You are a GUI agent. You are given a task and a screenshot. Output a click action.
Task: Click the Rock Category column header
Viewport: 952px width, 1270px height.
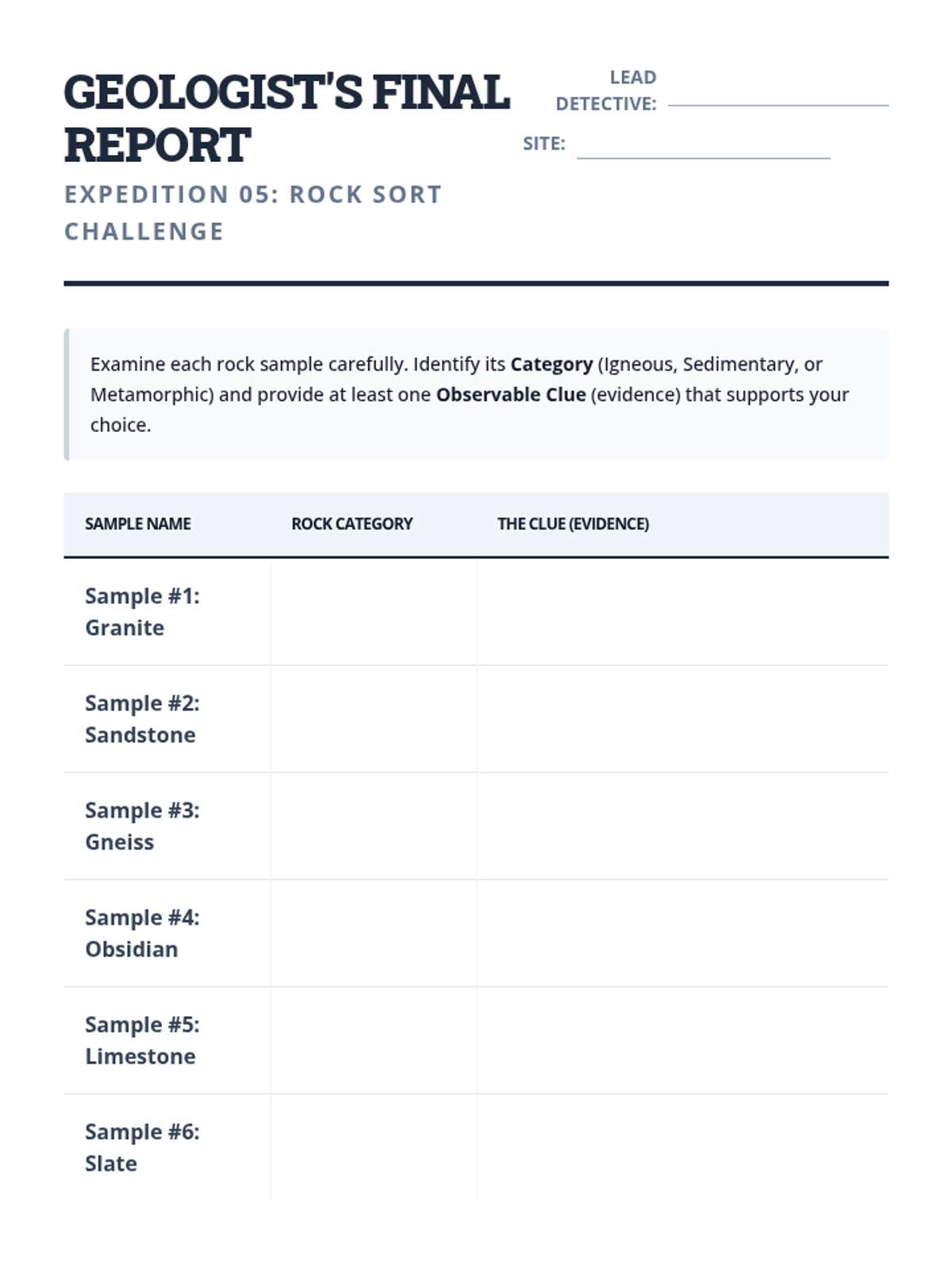[351, 524]
